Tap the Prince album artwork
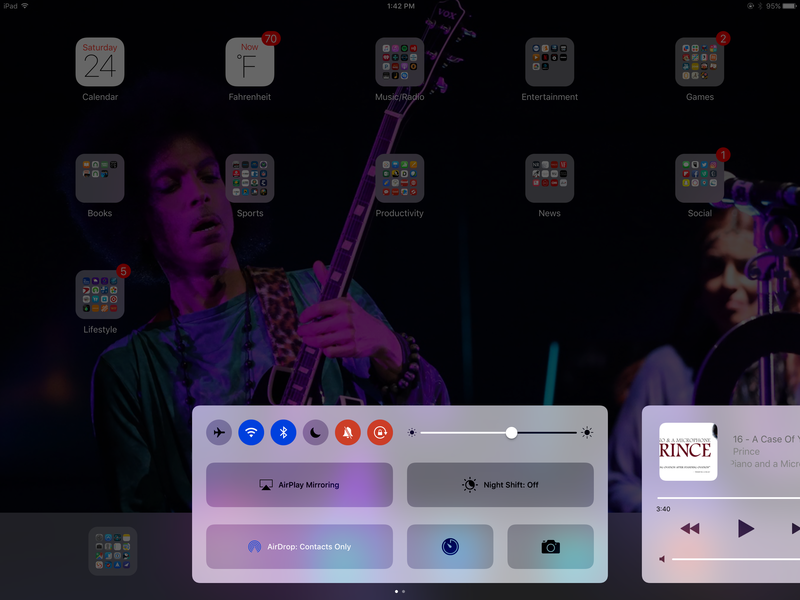Screen dimensions: 800x600 point(688,452)
